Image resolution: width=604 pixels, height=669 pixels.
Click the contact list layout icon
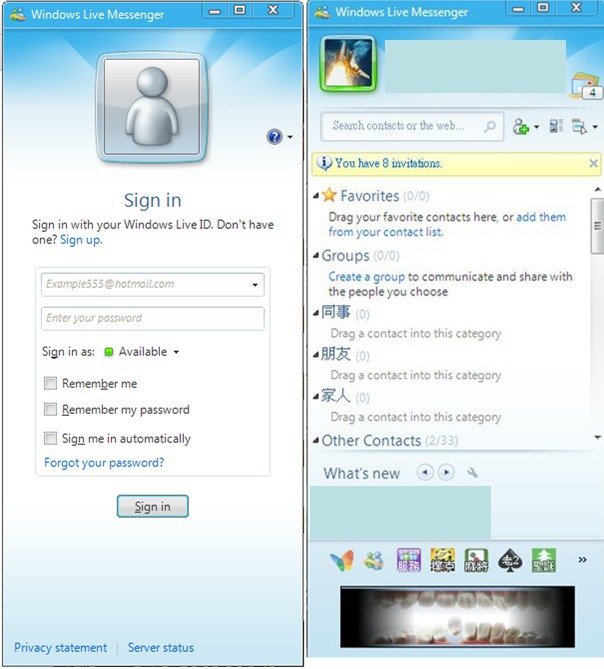(556, 126)
